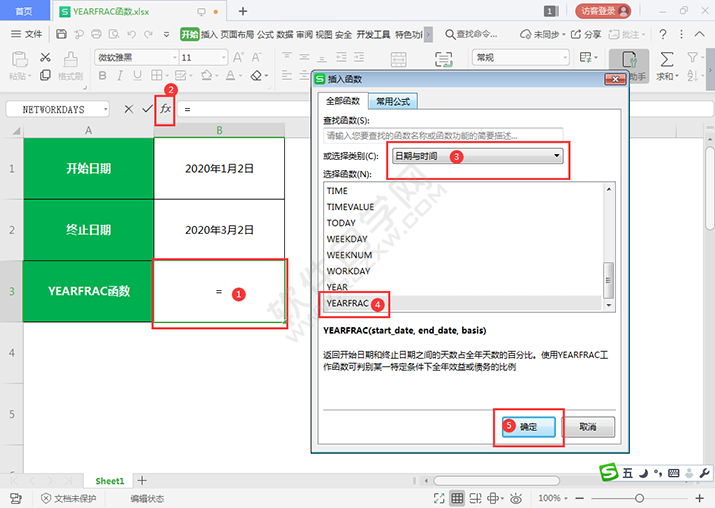Click the zoom out minus button
Image resolution: width=715 pixels, height=508 pixels.
579,498
